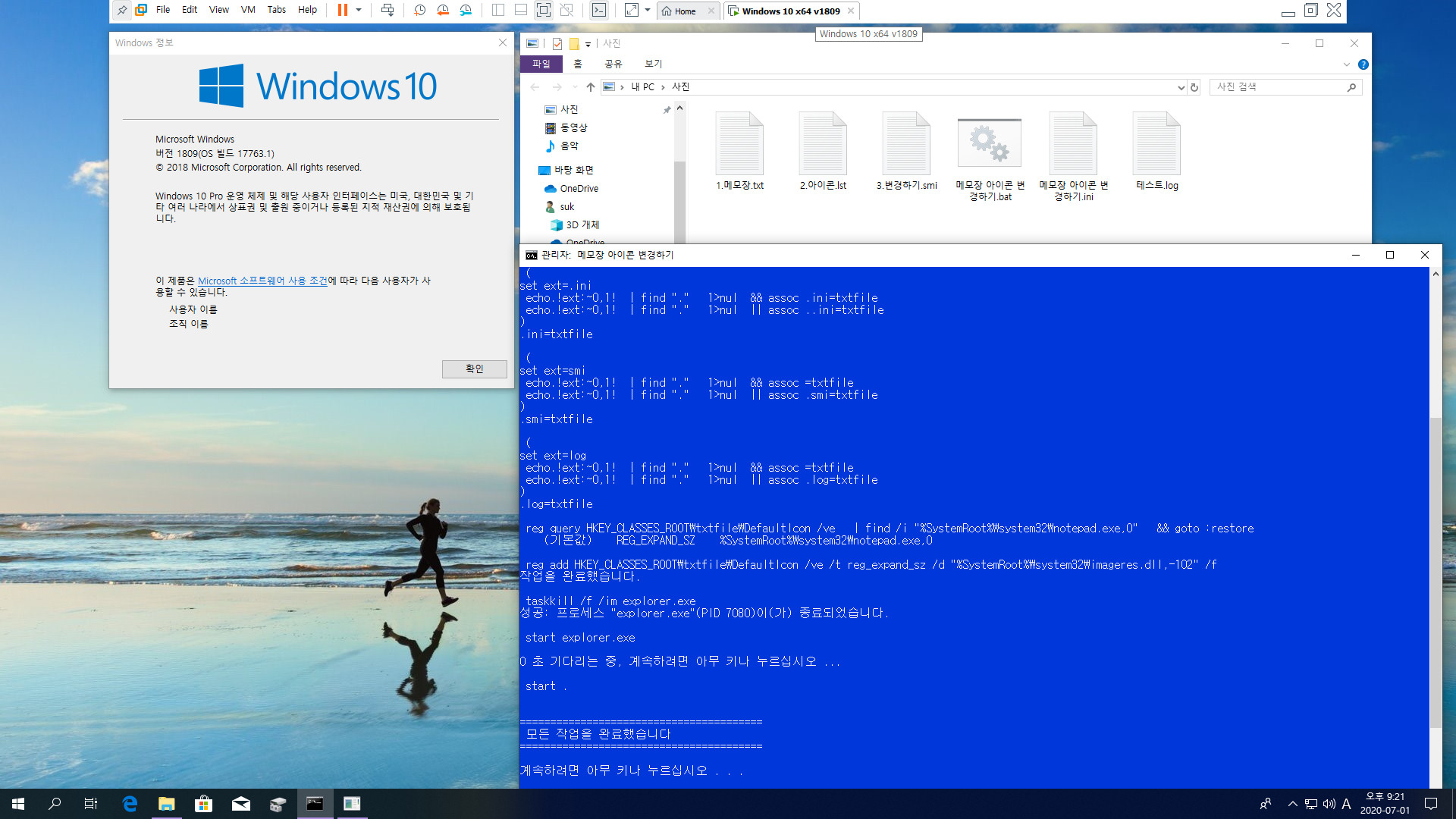The height and width of the screenshot is (819, 1456).
Task: Select the file 2.아이콘.lst
Action: (x=823, y=152)
